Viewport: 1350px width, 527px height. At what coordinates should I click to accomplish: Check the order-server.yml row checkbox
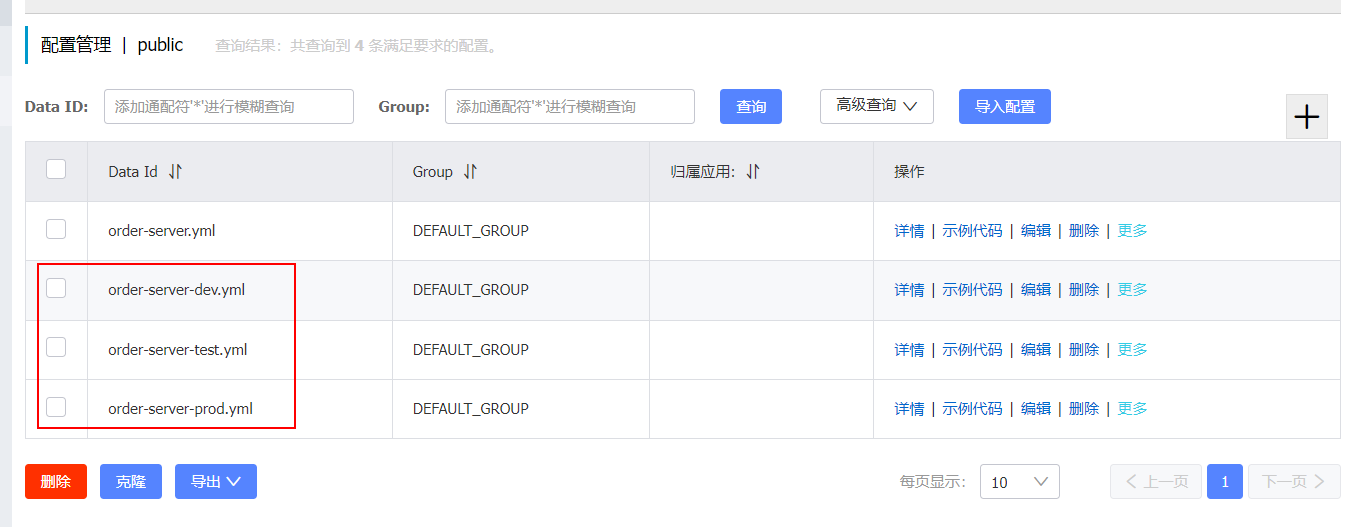click(x=56, y=229)
